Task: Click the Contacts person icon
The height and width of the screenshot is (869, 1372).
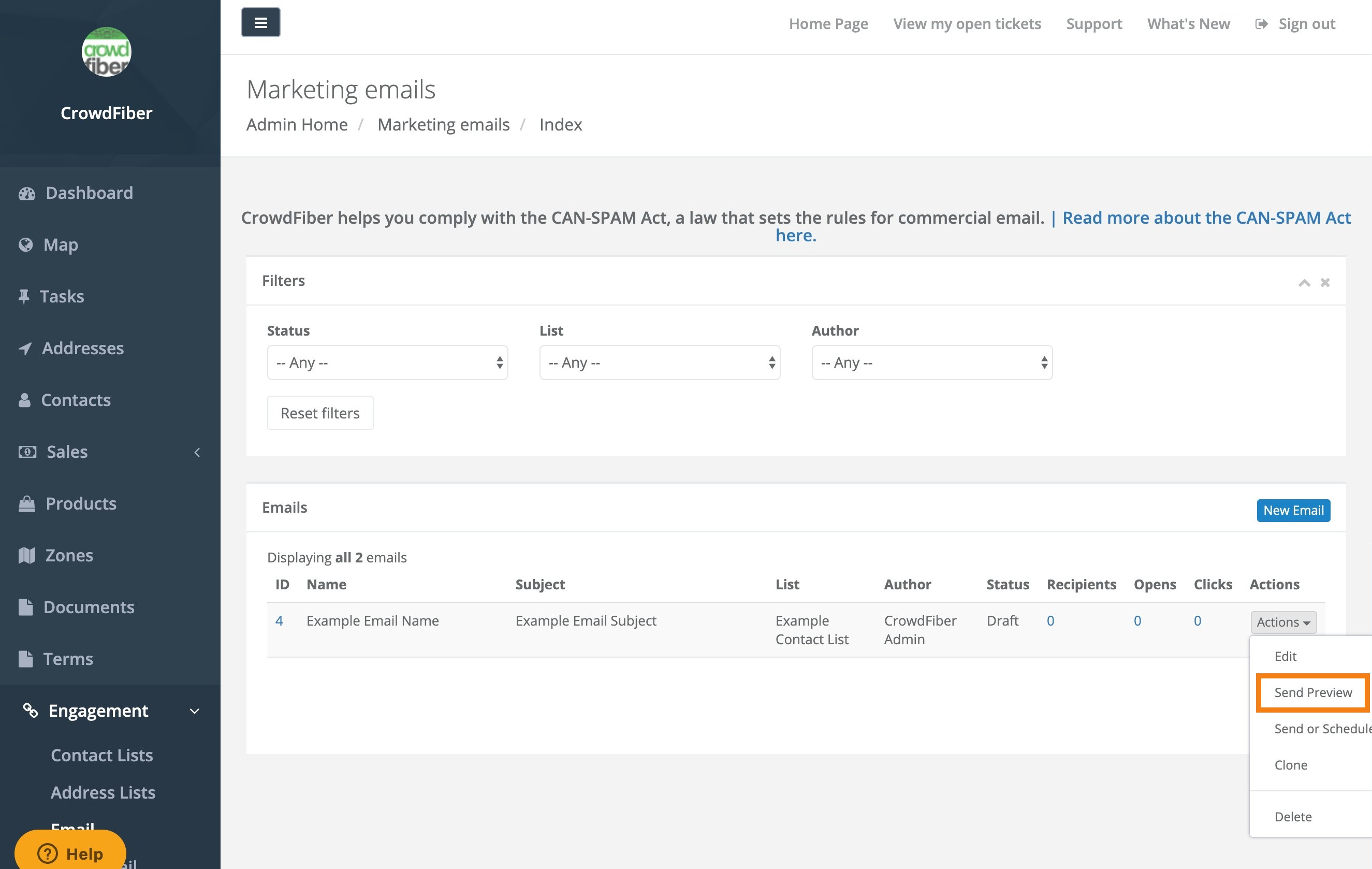Action: pos(24,401)
